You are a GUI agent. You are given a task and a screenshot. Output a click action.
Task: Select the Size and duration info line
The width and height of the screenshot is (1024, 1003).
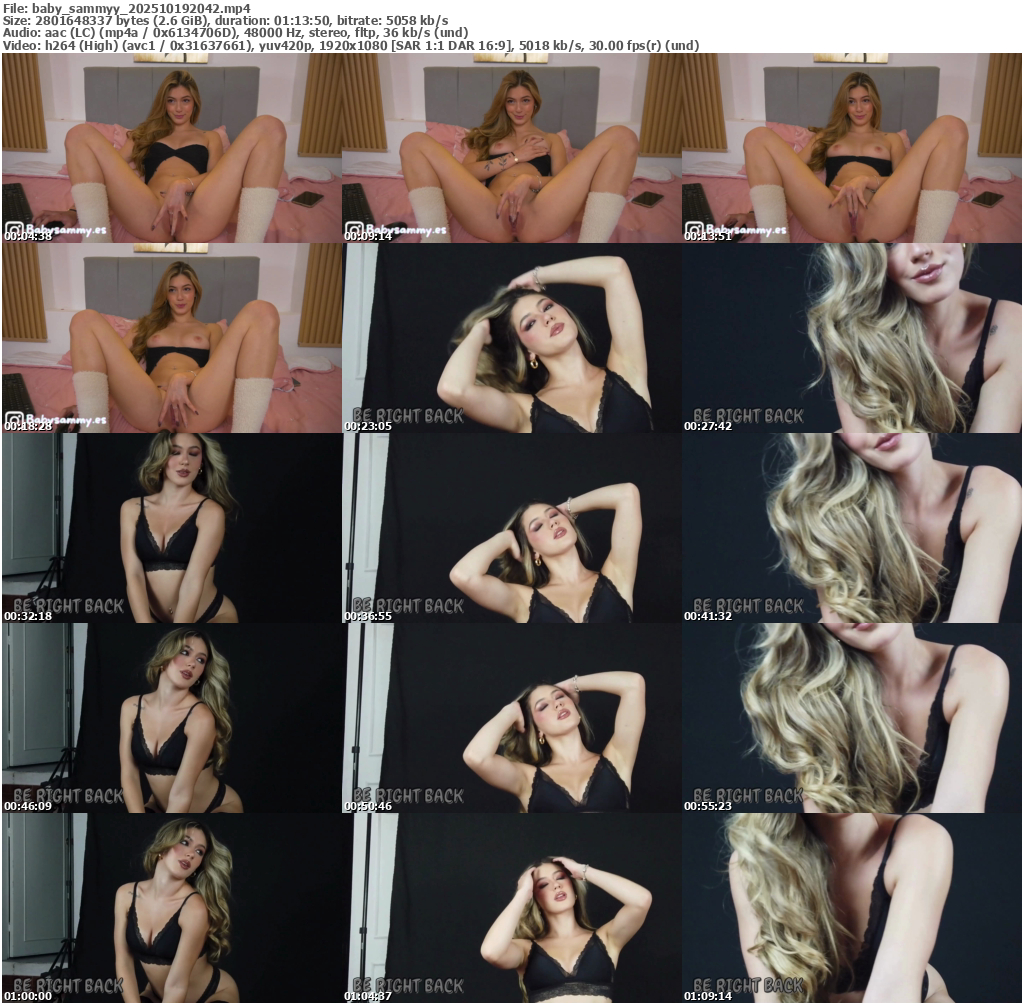[x=225, y=20]
